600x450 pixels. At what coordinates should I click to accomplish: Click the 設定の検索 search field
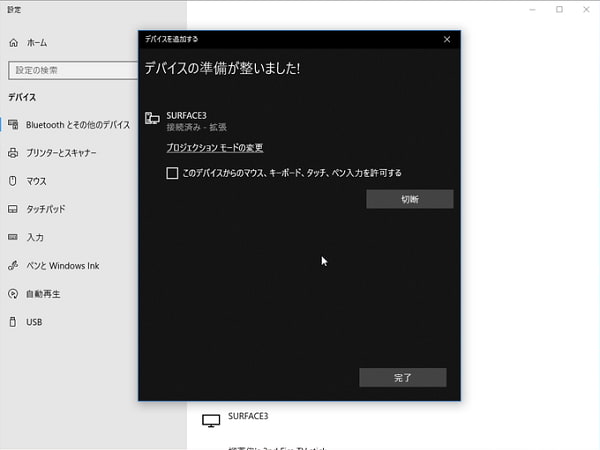pos(73,70)
